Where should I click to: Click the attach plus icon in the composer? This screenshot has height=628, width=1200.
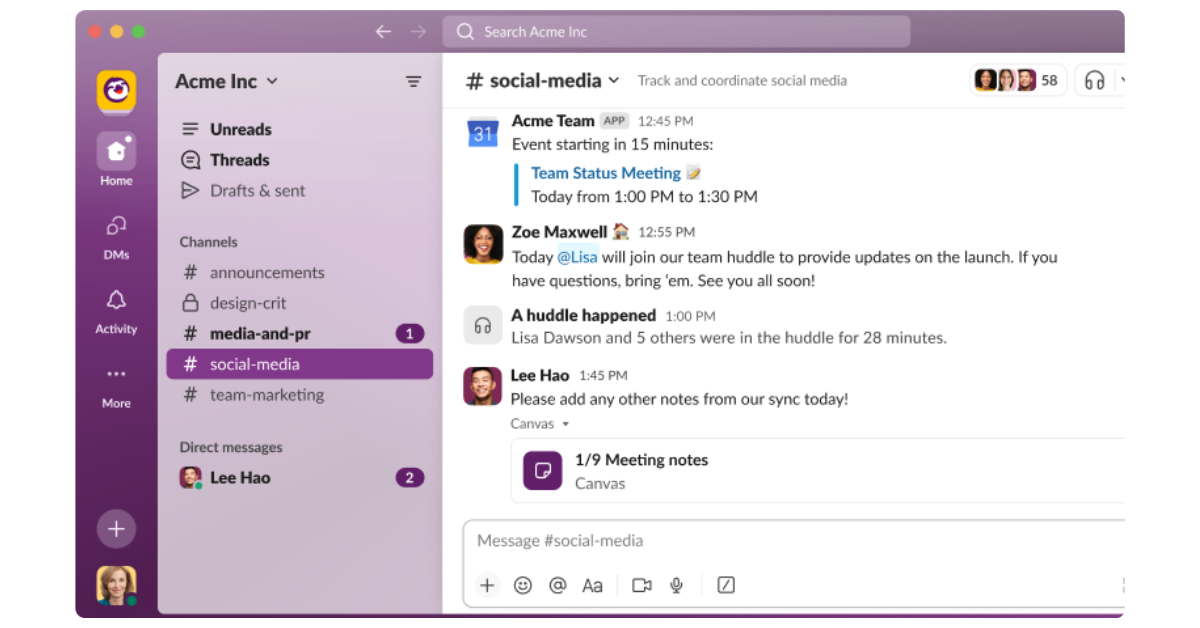tap(487, 585)
